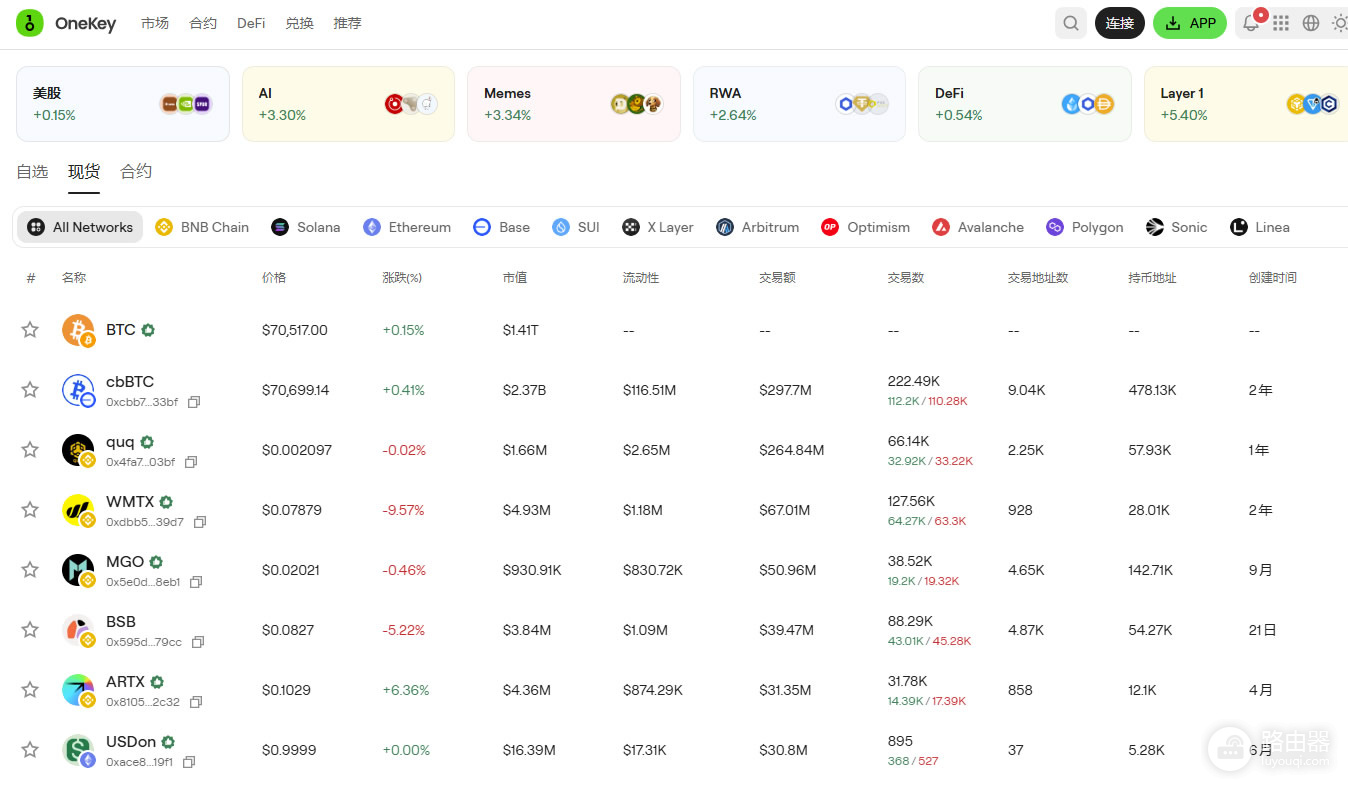Filter by SUI network
Screen dimensions: 1348x789
point(576,227)
